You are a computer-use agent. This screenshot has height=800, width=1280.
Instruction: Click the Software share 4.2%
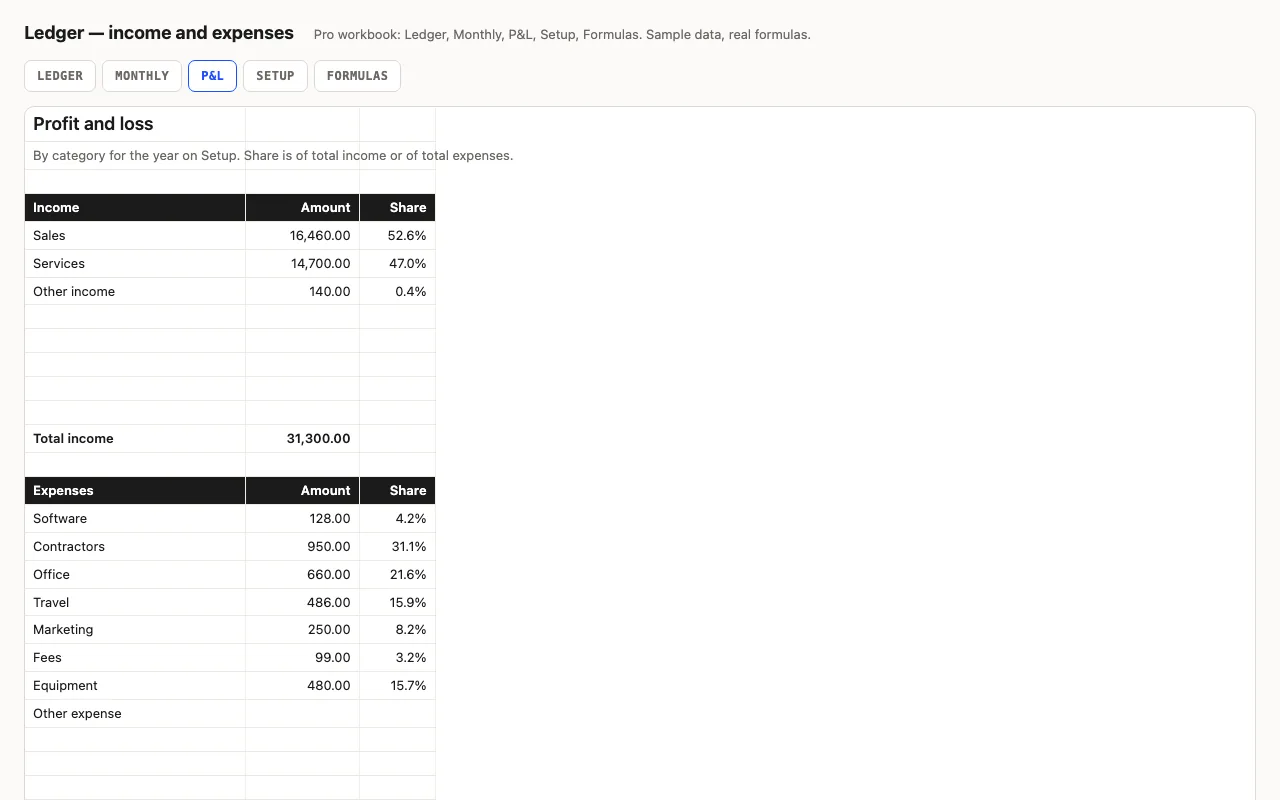[x=397, y=519]
